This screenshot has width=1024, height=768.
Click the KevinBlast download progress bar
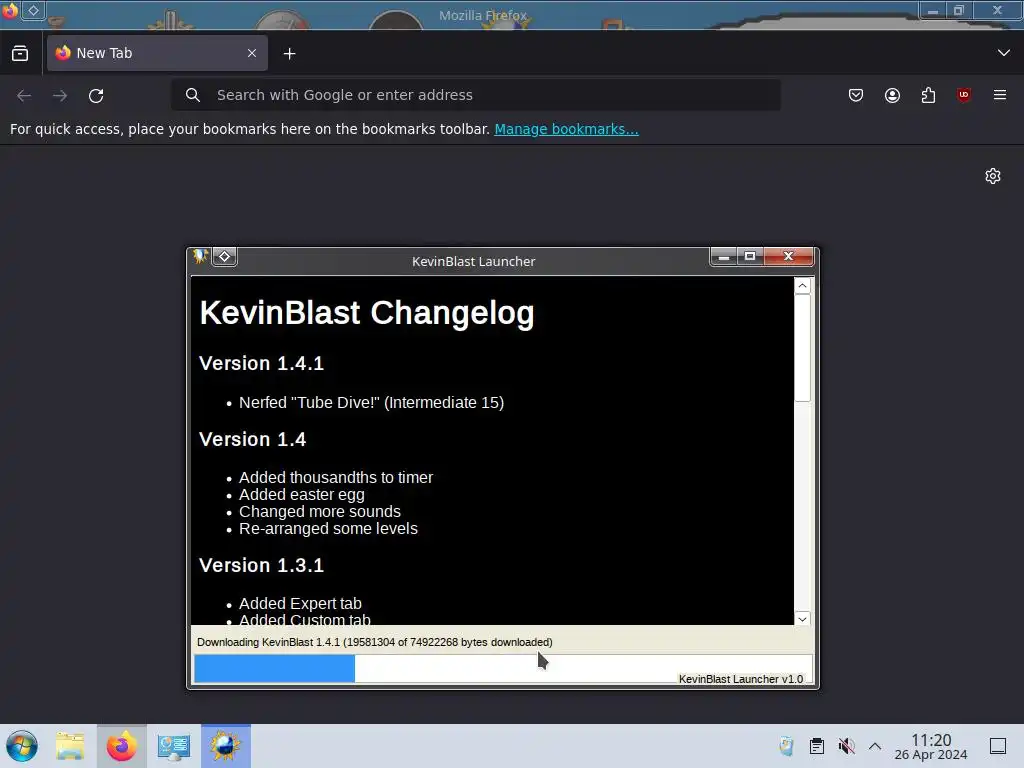tap(503, 669)
